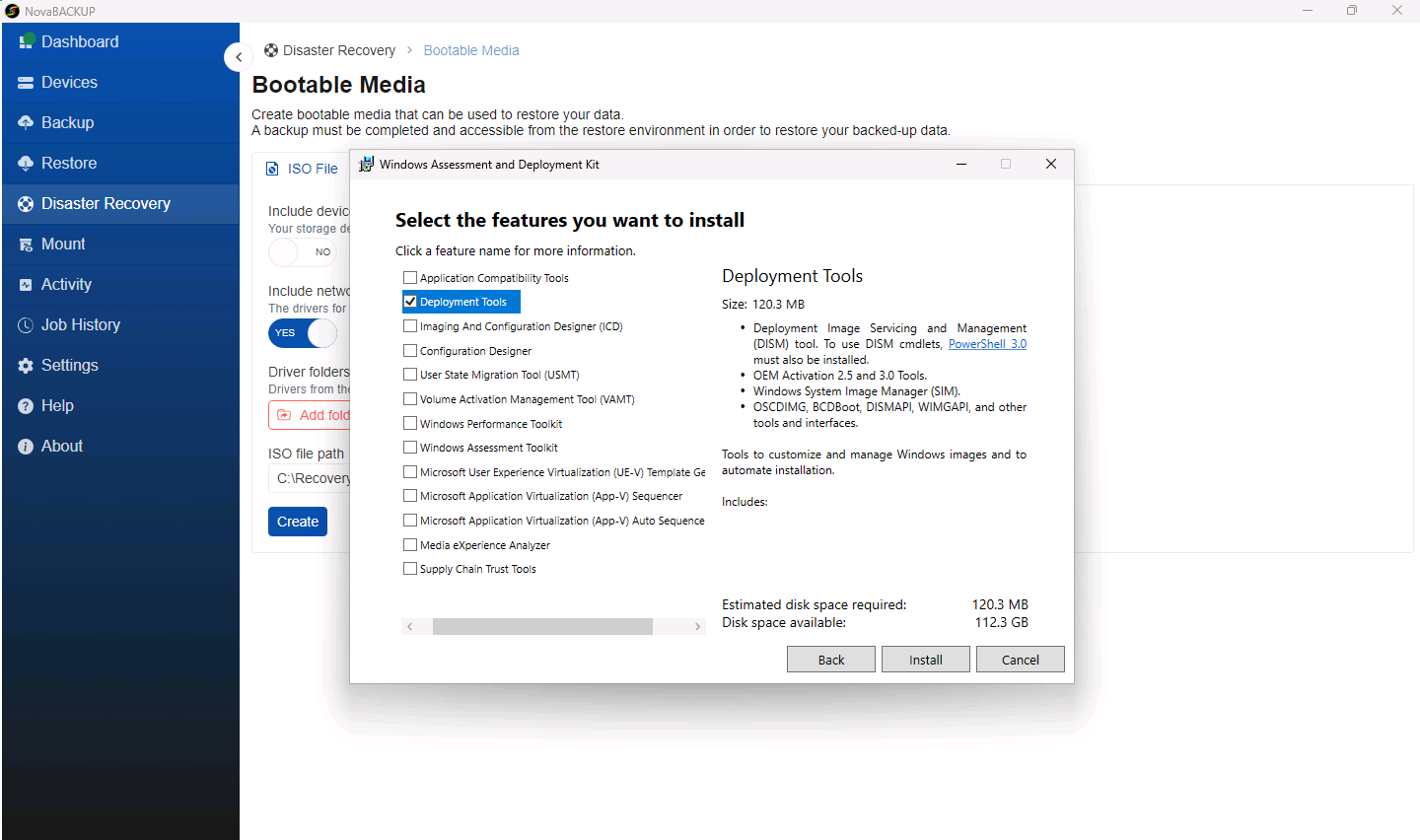Click the right arrow of feature list scrollbar
The image size is (1420, 840).
(x=697, y=627)
